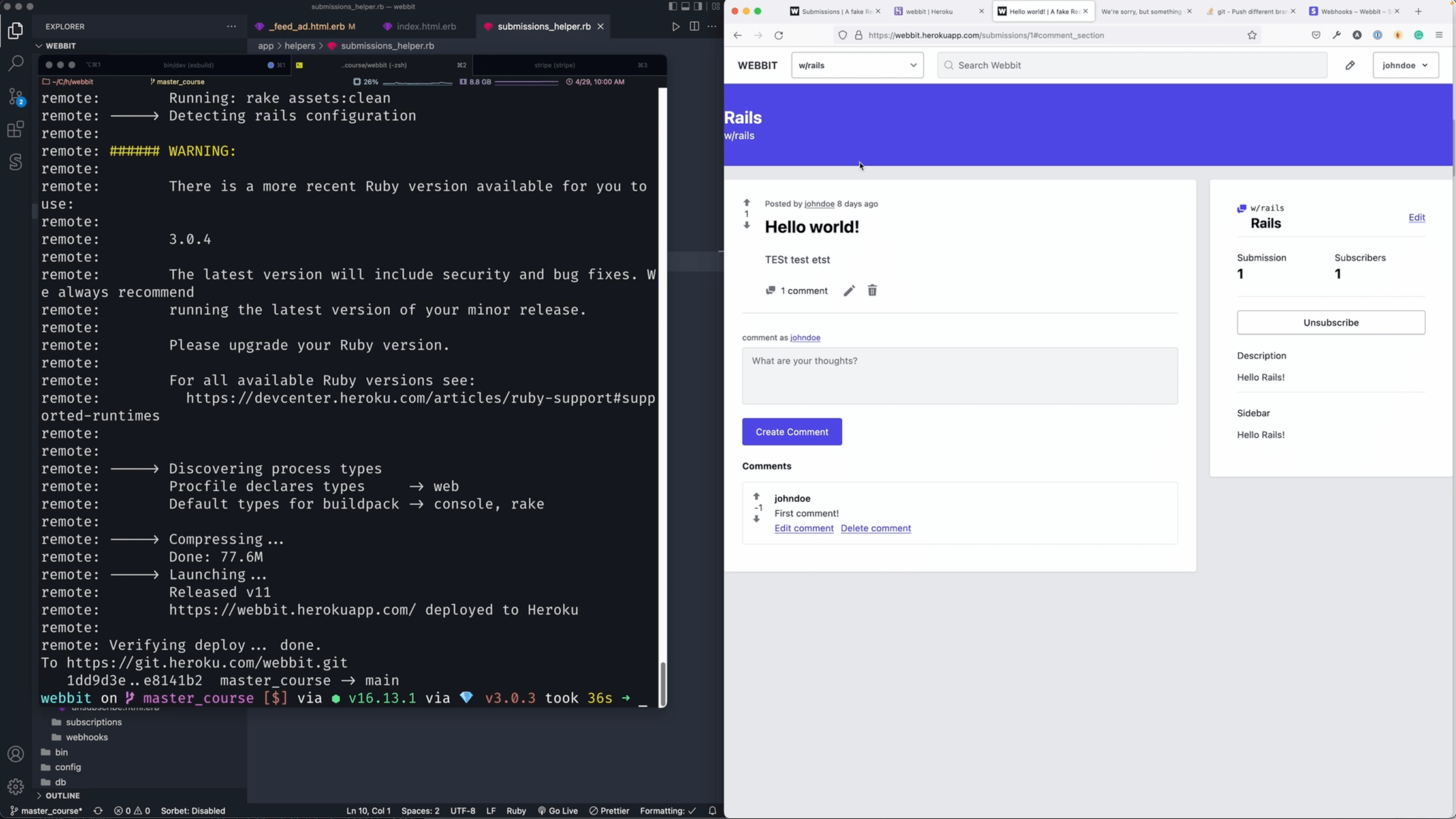Open the Manage gear in the activity bar
The height and width of the screenshot is (819, 1456).
tap(16, 786)
